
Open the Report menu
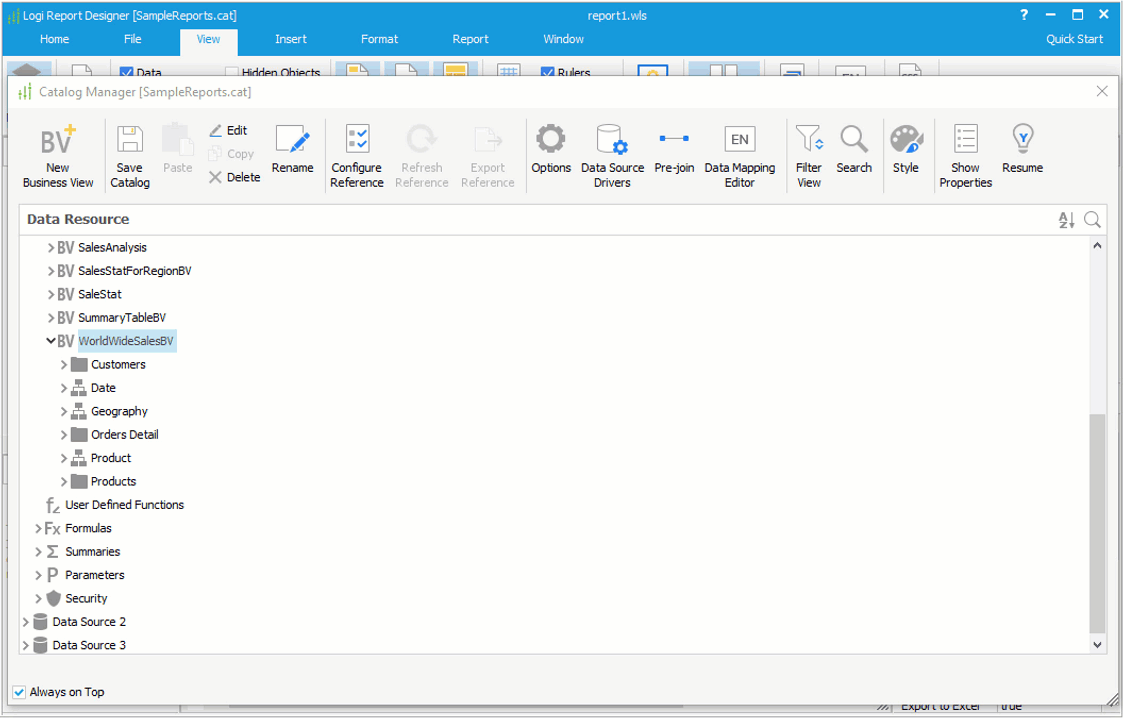point(470,39)
